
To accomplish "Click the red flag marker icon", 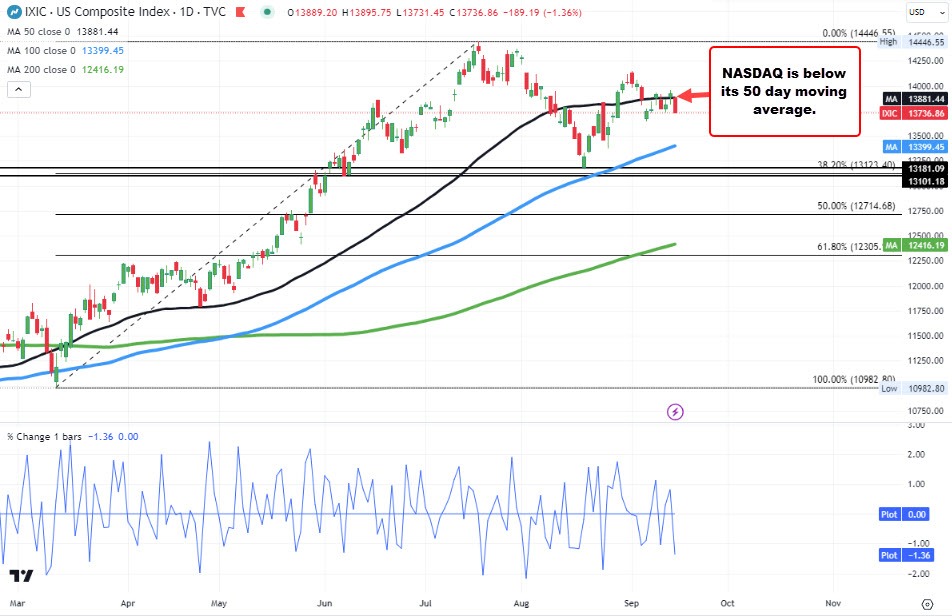I will 239,12.
